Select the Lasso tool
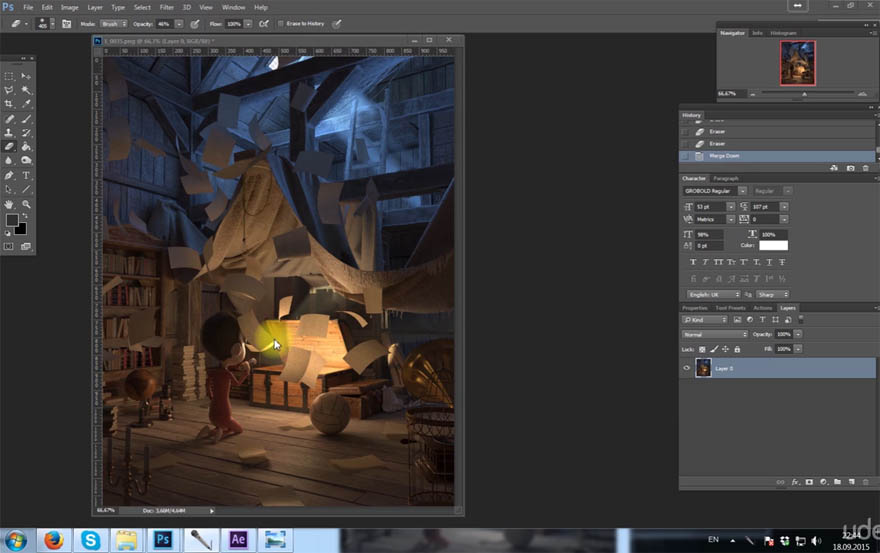Screen dimensions: 880x553 9,90
